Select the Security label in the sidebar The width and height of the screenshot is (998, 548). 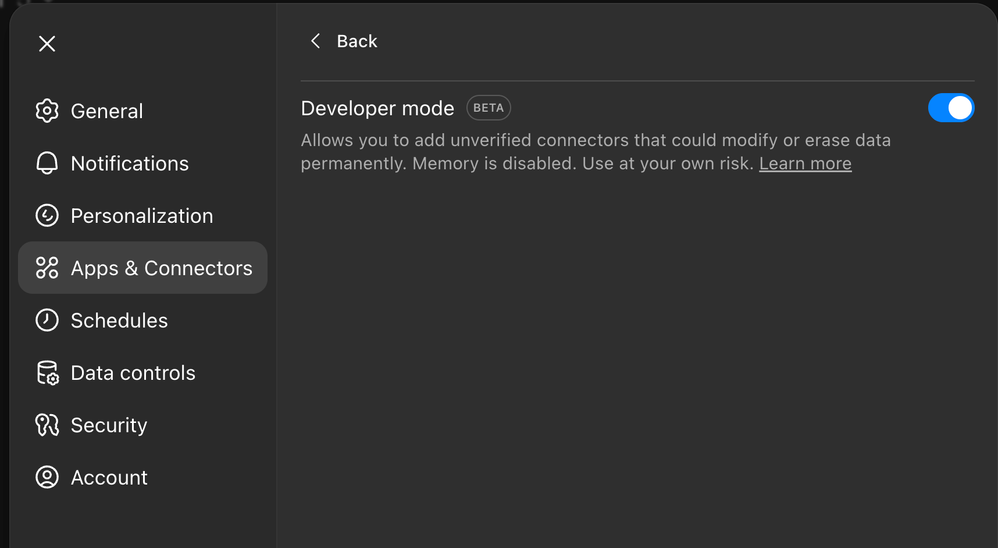(109, 425)
